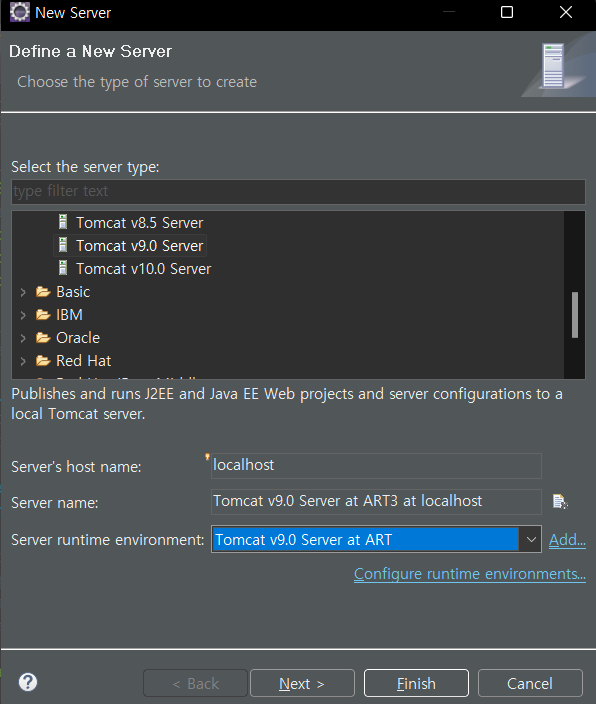
Task: Click the Tomcat v10.0 Server icon
Action: tap(63, 268)
